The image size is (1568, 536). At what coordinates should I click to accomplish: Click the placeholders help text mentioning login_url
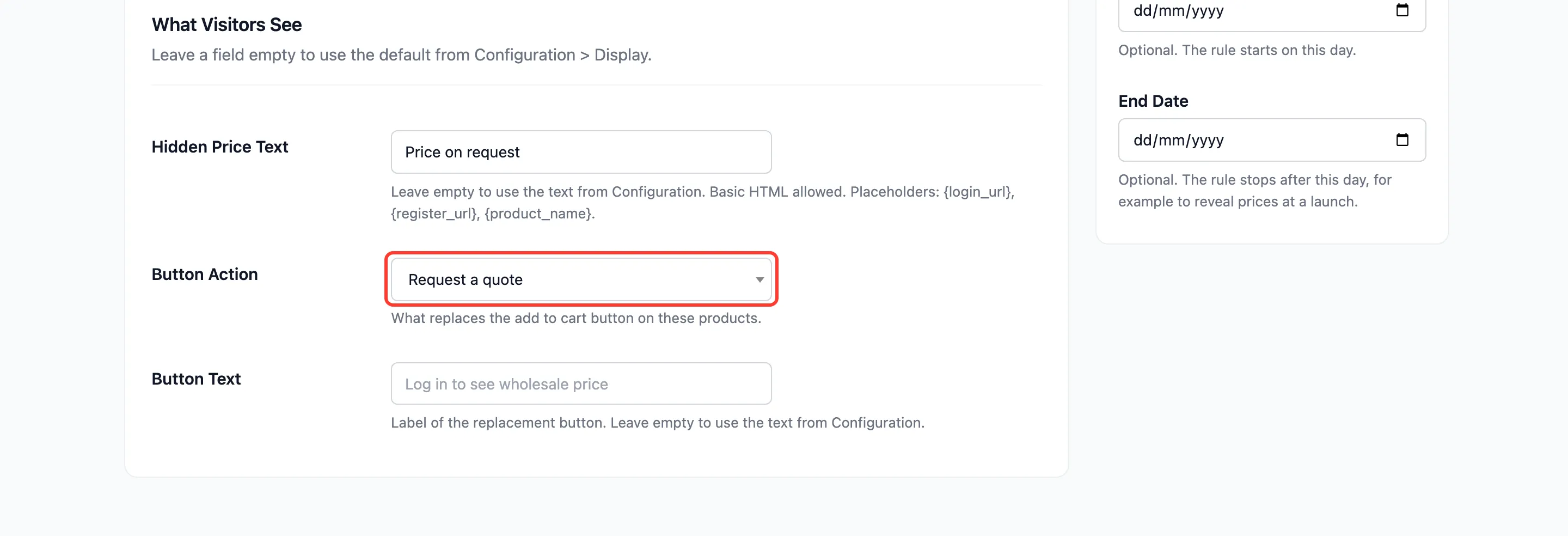point(702,202)
